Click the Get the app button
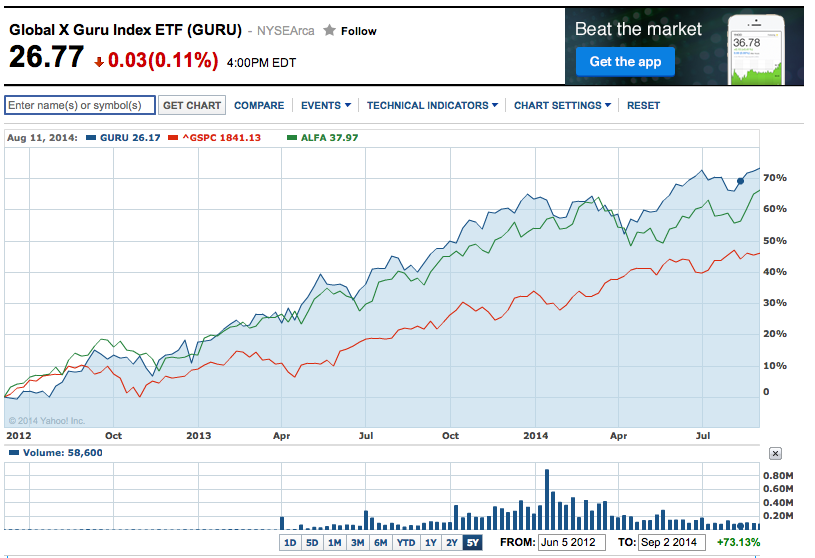The width and height of the screenshot is (815, 558). [626, 62]
